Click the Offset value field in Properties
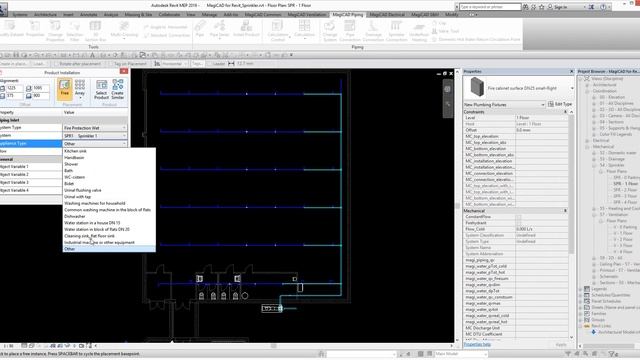 541,130
